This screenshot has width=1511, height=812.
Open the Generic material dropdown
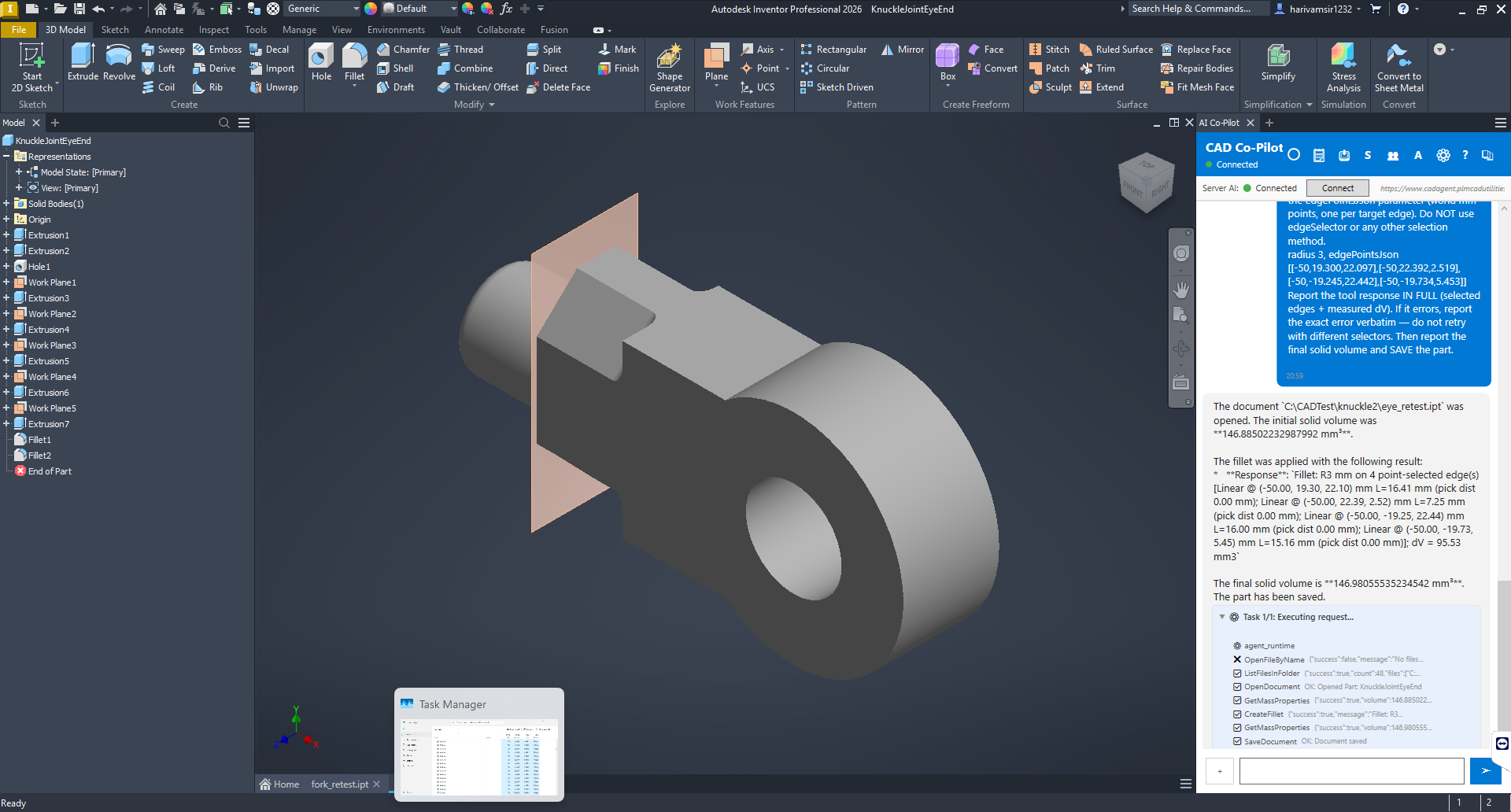[356, 9]
